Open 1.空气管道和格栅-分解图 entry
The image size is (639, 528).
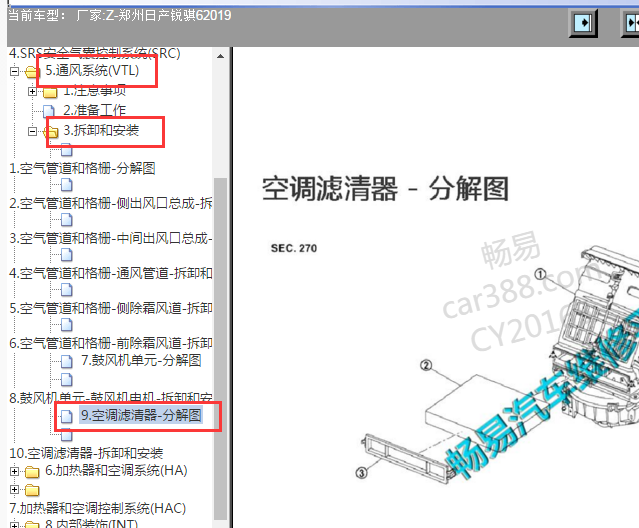point(82,168)
